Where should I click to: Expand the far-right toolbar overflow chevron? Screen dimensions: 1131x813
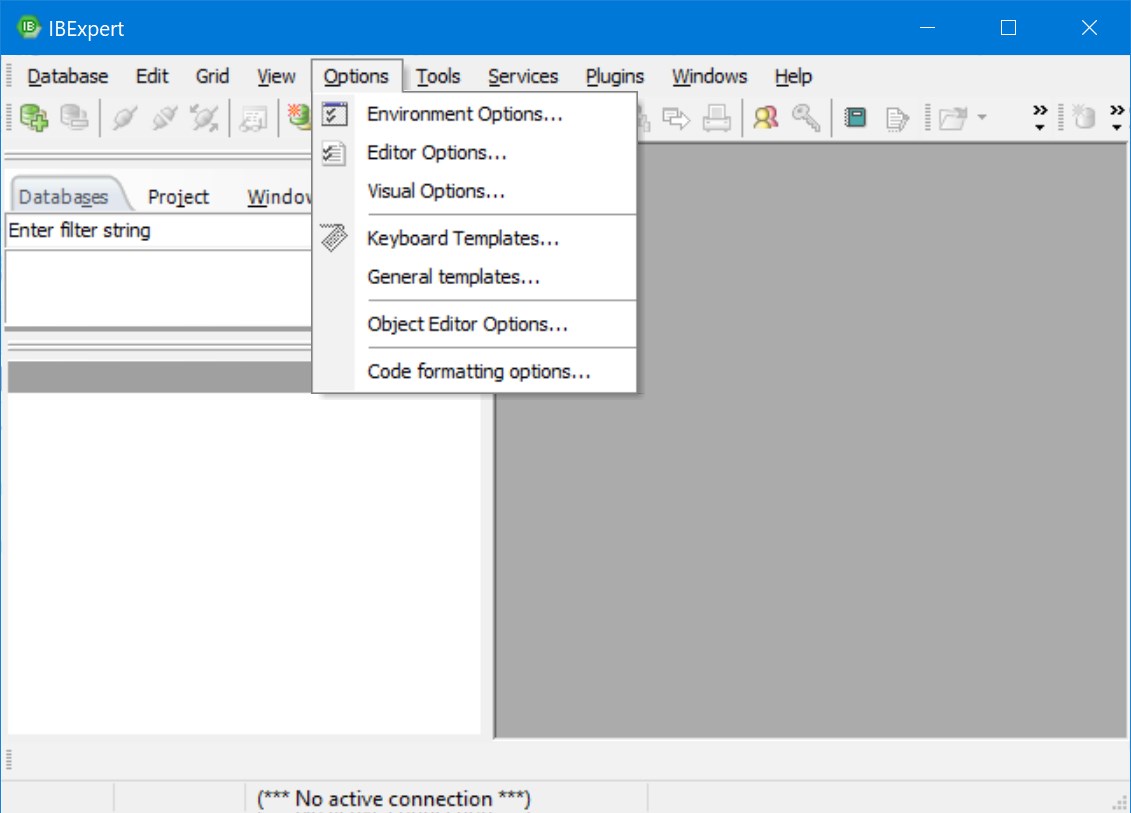[1117, 118]
